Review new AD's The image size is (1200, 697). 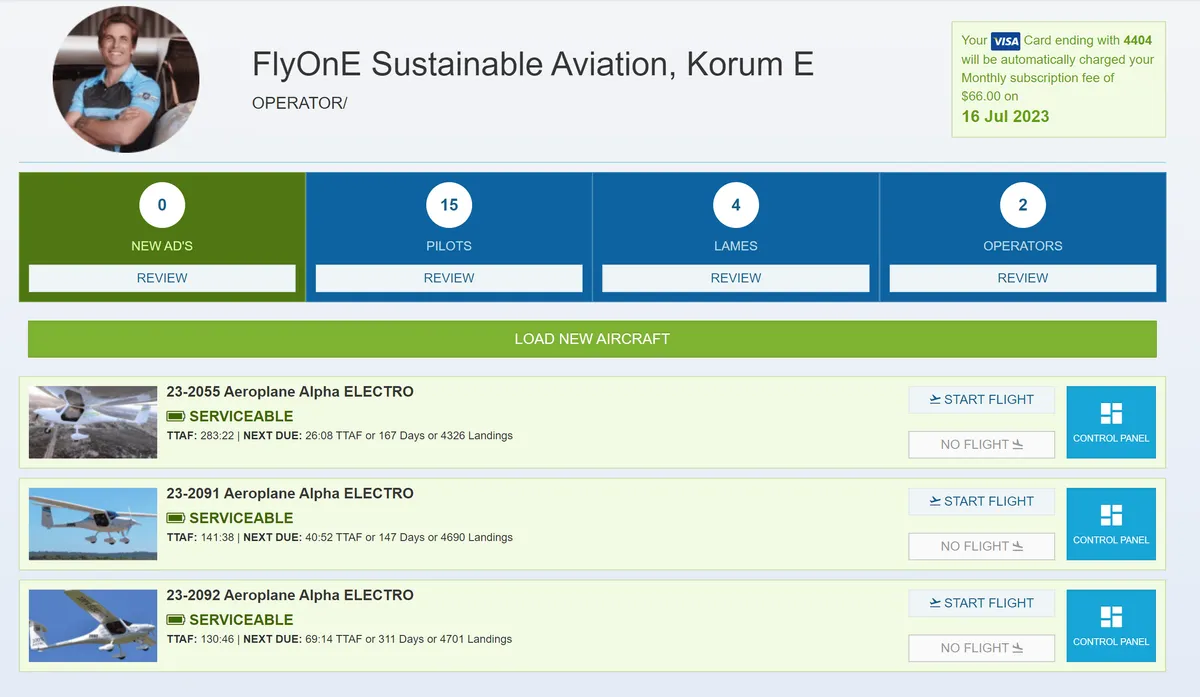[162, 278]
